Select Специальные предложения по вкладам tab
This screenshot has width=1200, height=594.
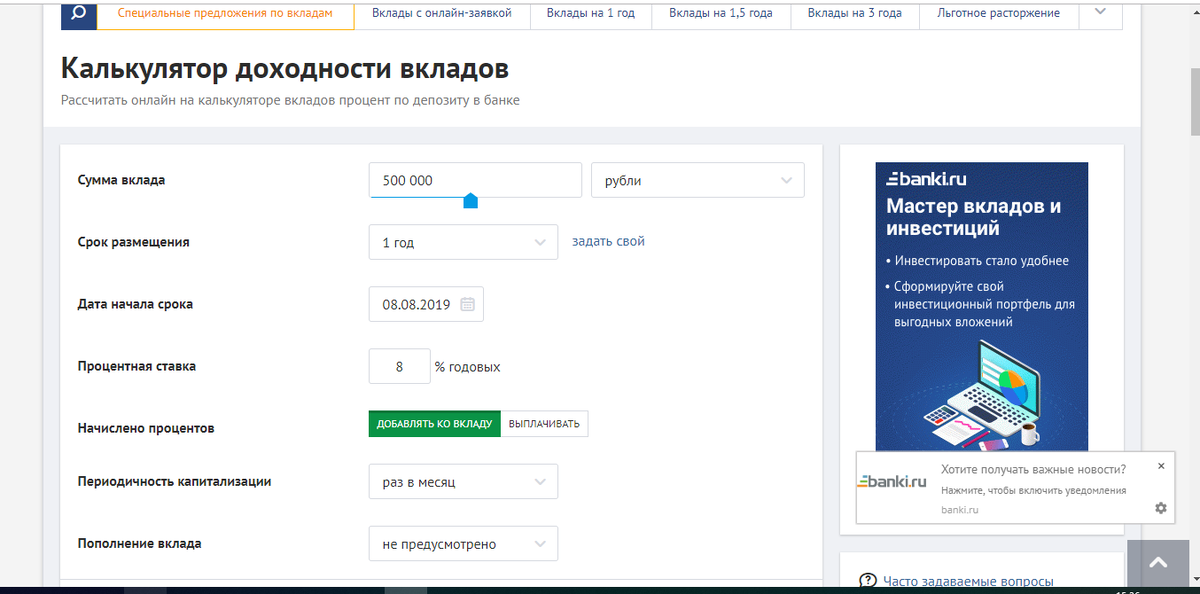pyautogui.click(x=225, y=13)
